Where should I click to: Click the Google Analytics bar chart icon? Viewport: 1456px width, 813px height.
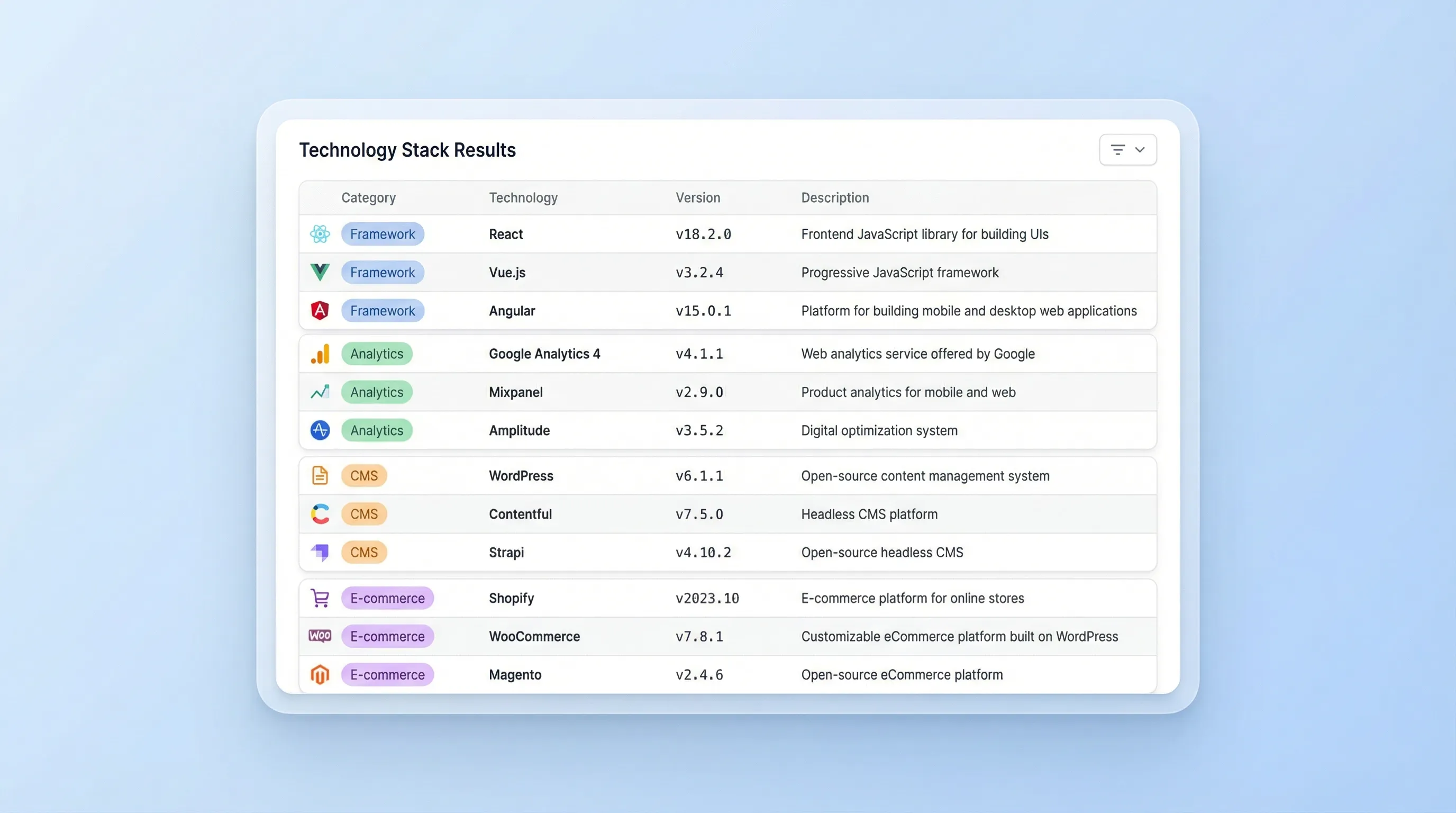click(x=320, y=354)
